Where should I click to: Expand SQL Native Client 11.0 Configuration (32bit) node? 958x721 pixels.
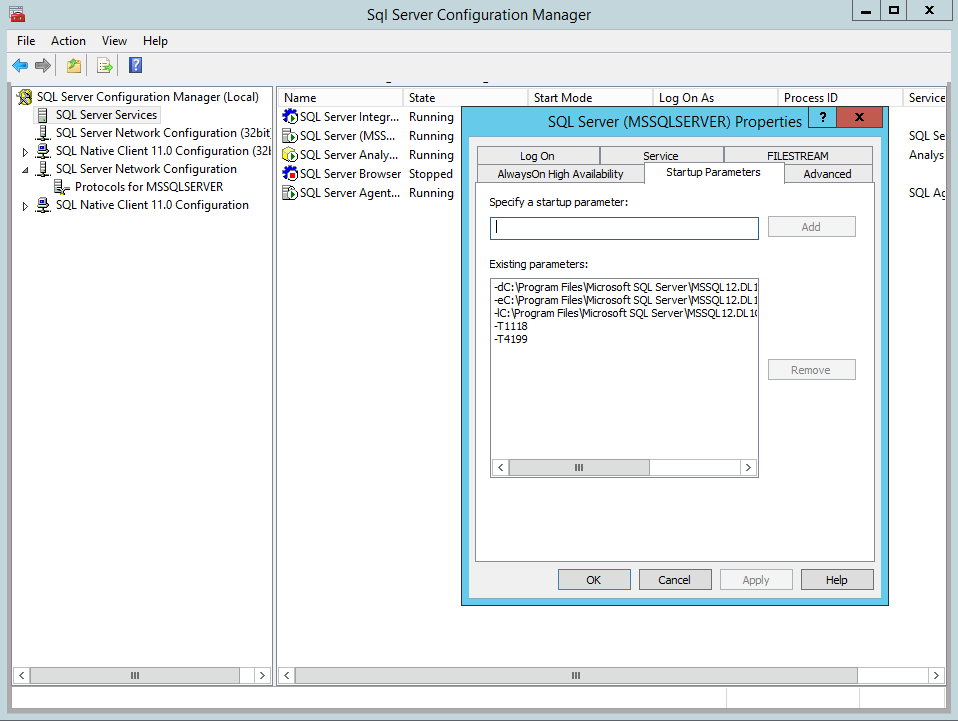25,152
